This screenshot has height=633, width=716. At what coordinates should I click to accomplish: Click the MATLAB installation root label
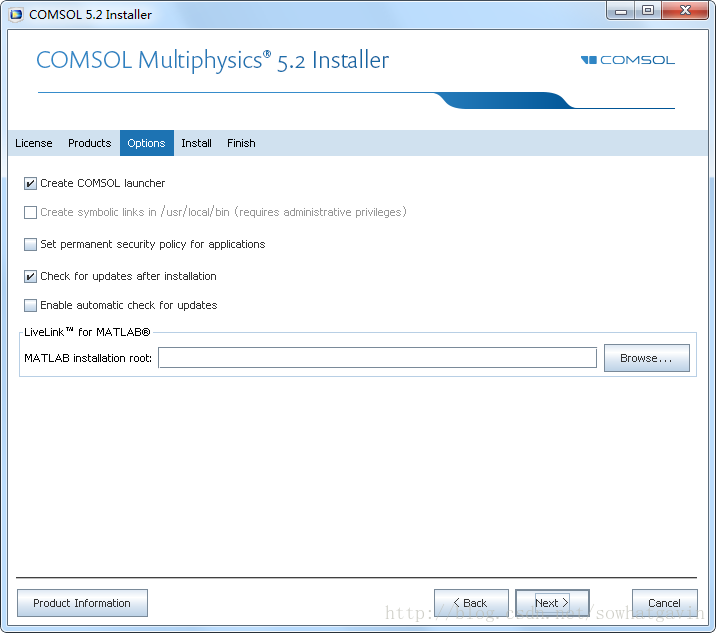click(88, 358)
